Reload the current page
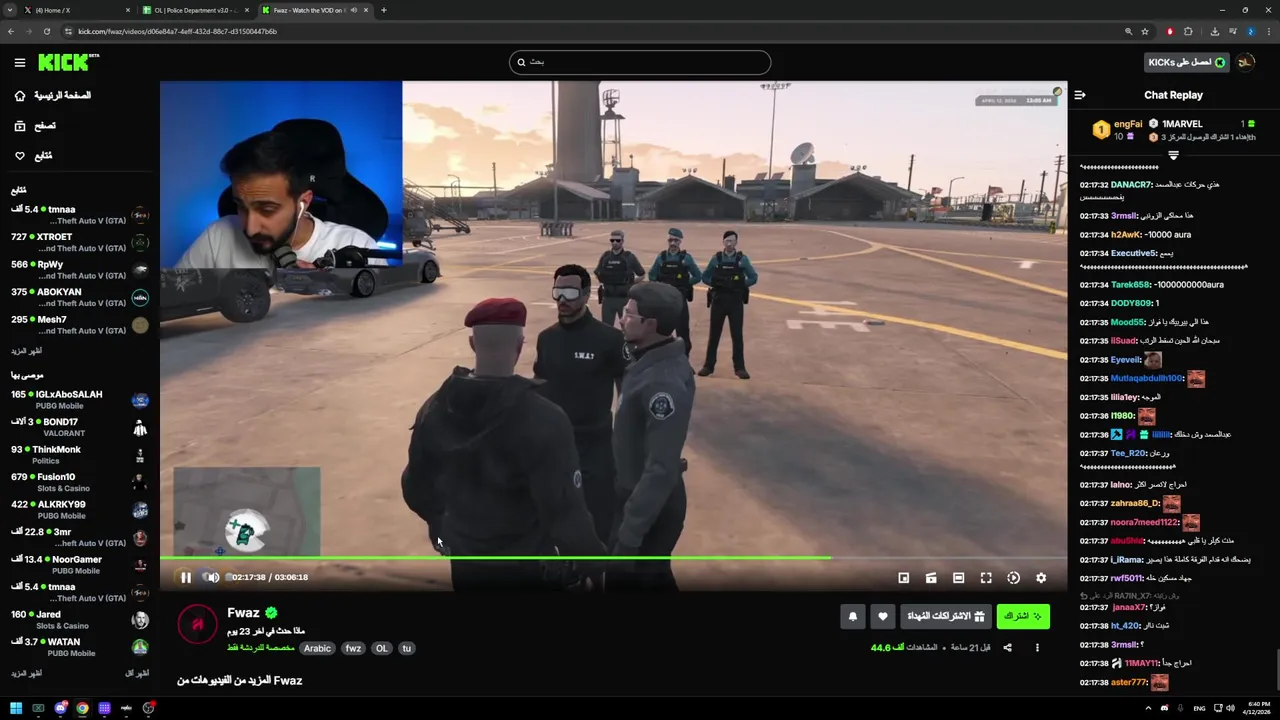1280x720 pixels. 46,31
